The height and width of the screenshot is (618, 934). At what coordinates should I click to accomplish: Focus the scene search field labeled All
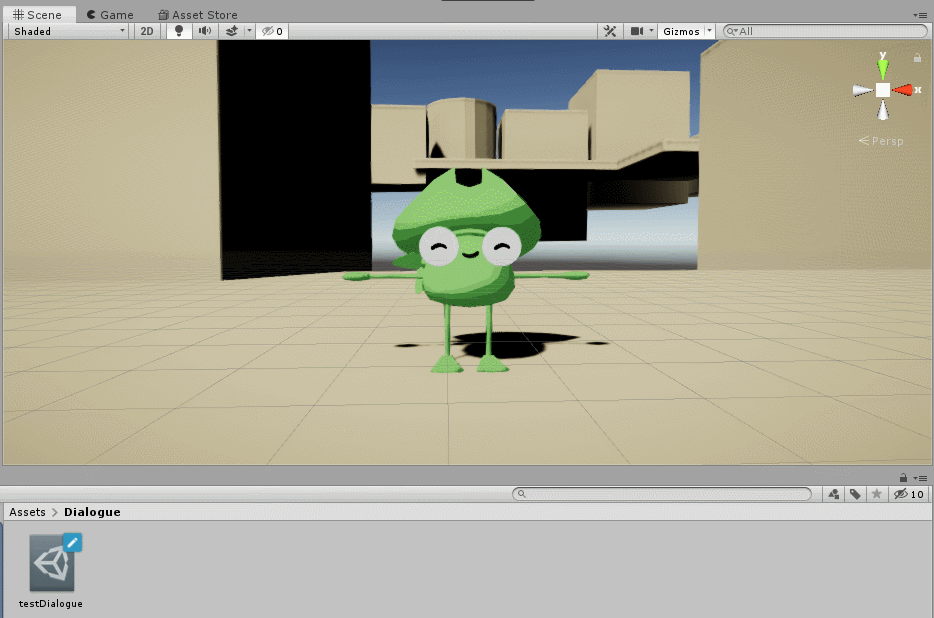point(824,31)
